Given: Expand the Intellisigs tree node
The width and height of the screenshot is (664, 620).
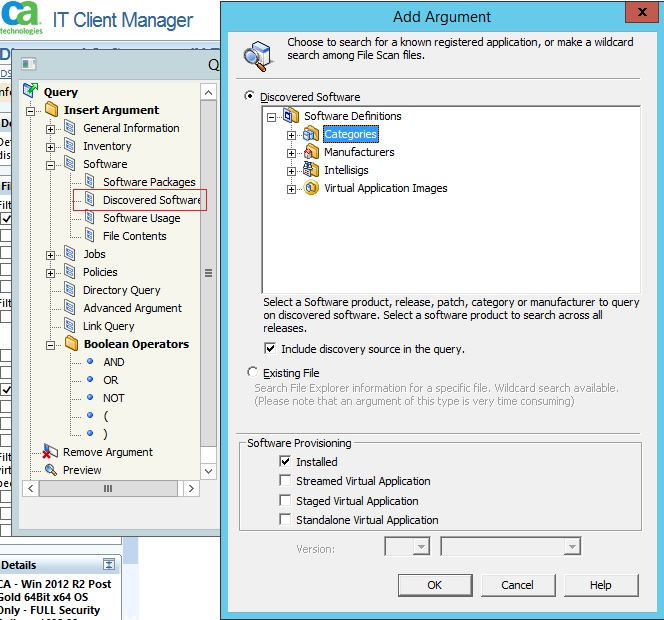Looking at the screenshot, I should point(291,172).
